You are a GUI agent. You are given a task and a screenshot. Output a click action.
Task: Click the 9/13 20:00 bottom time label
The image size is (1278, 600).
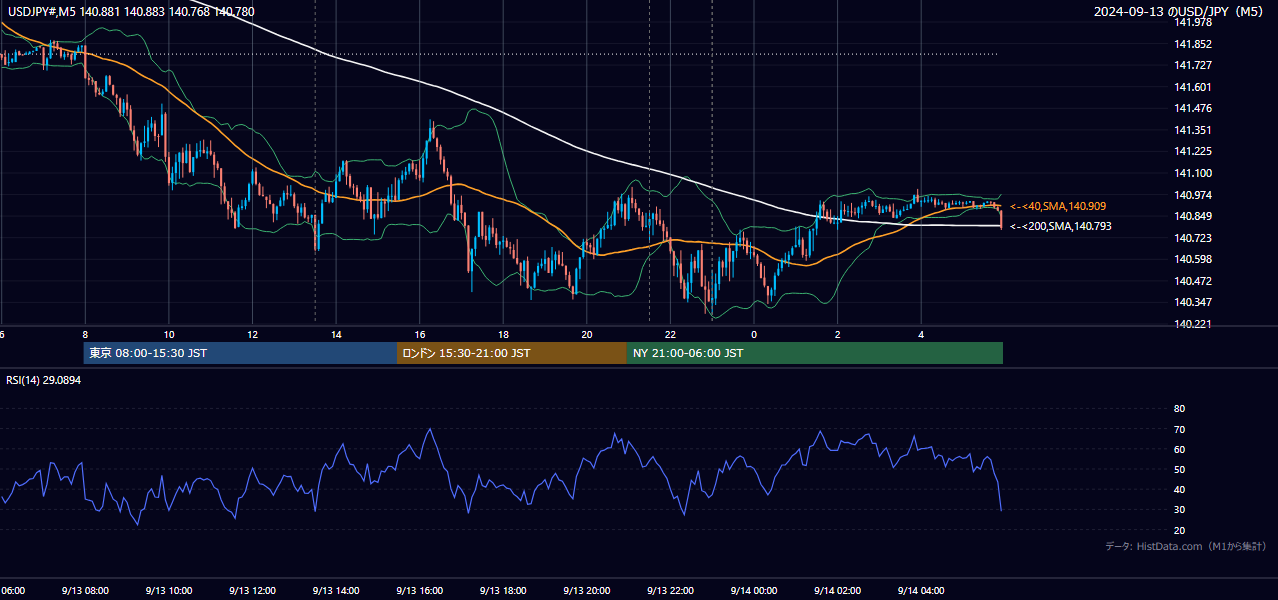point(586,590)
